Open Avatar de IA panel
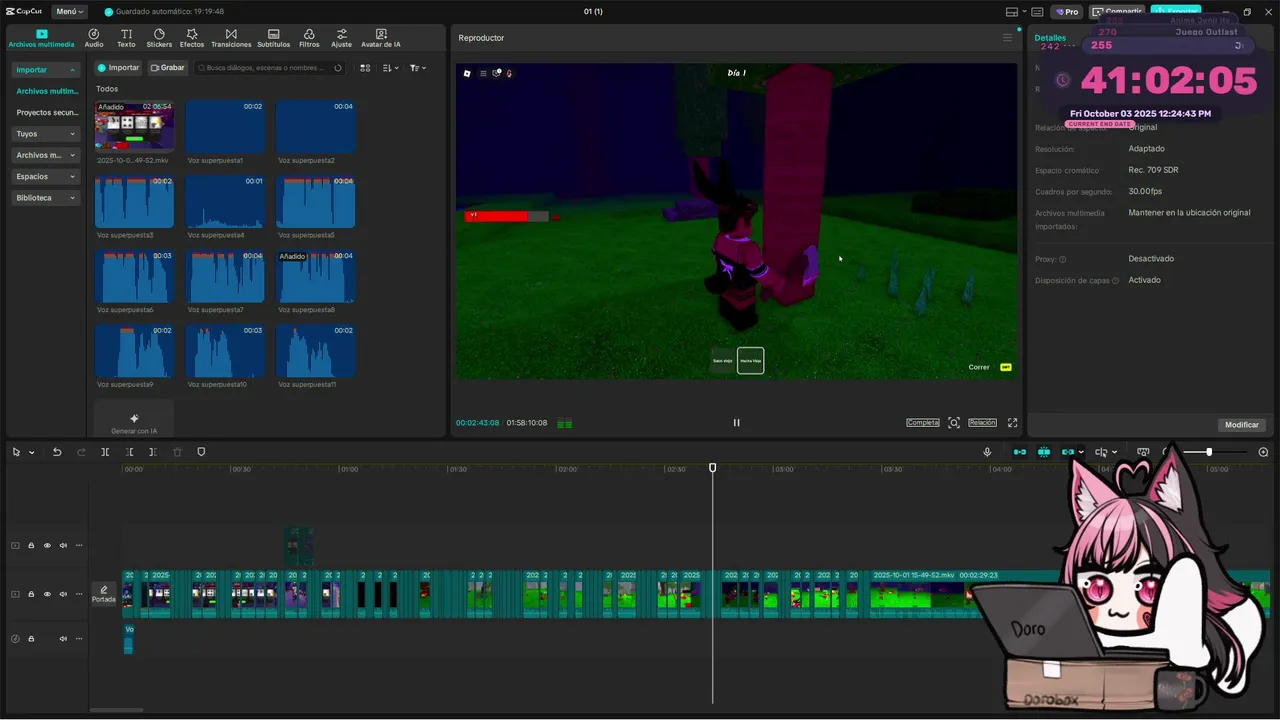 click(x=380, y=38)
